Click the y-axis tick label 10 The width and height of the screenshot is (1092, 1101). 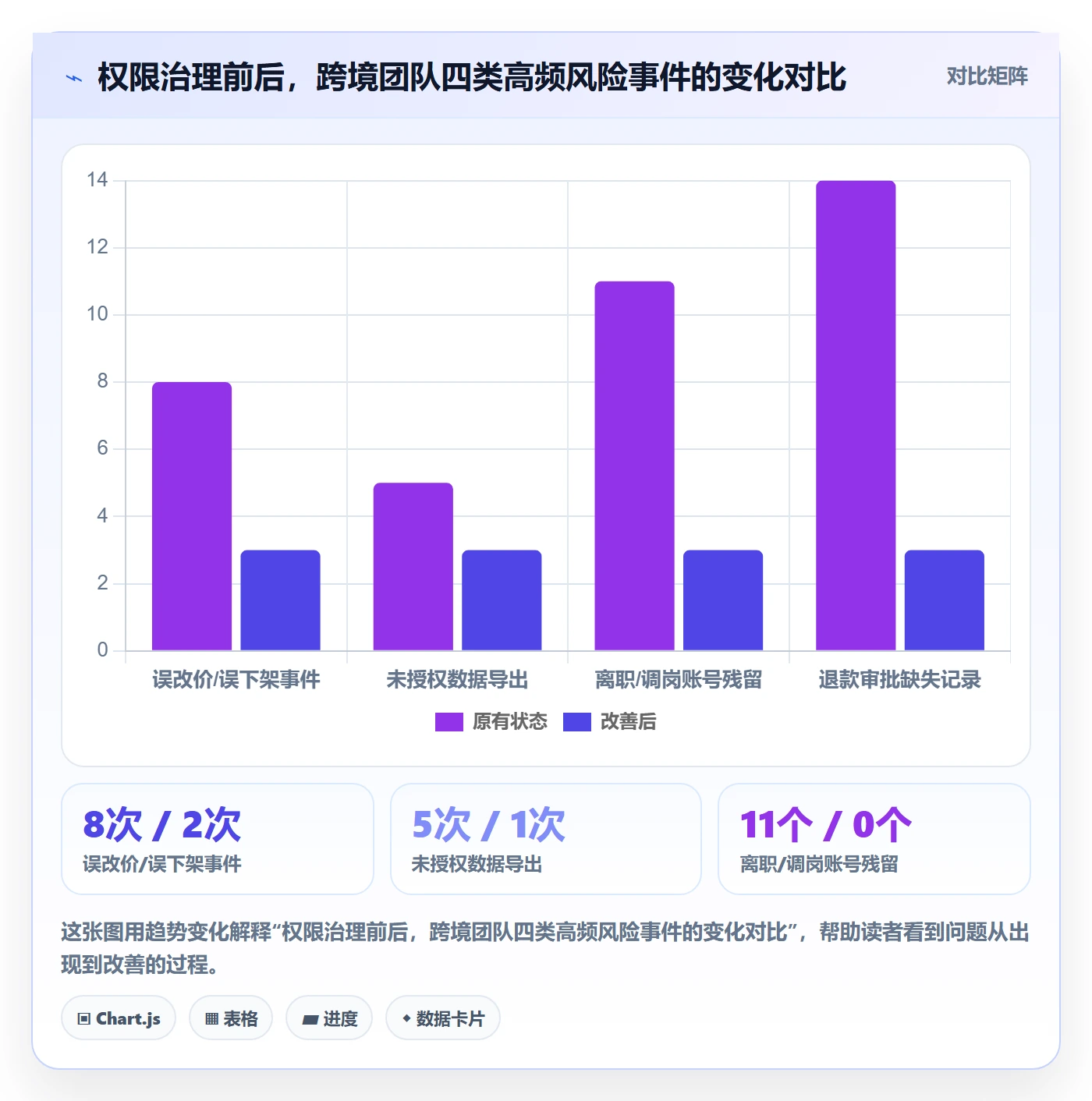click(97, 314)
